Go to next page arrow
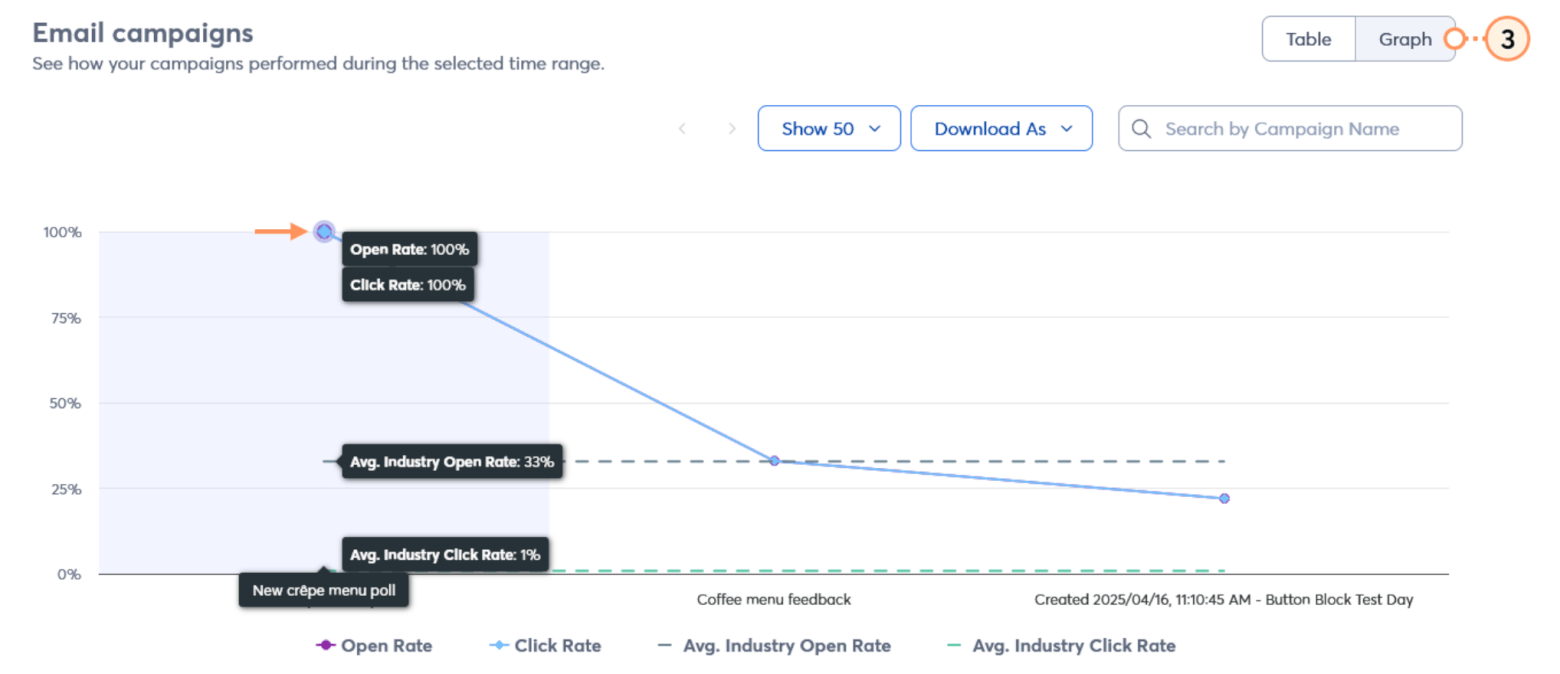The height and width of the screenshot is (674, 1560). point(732,128)
